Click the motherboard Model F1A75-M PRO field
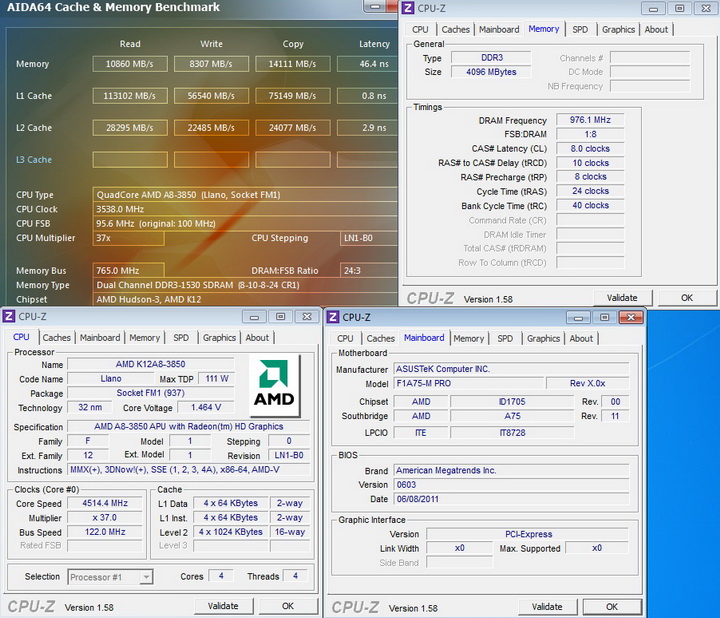 click(x=469, y=383)
